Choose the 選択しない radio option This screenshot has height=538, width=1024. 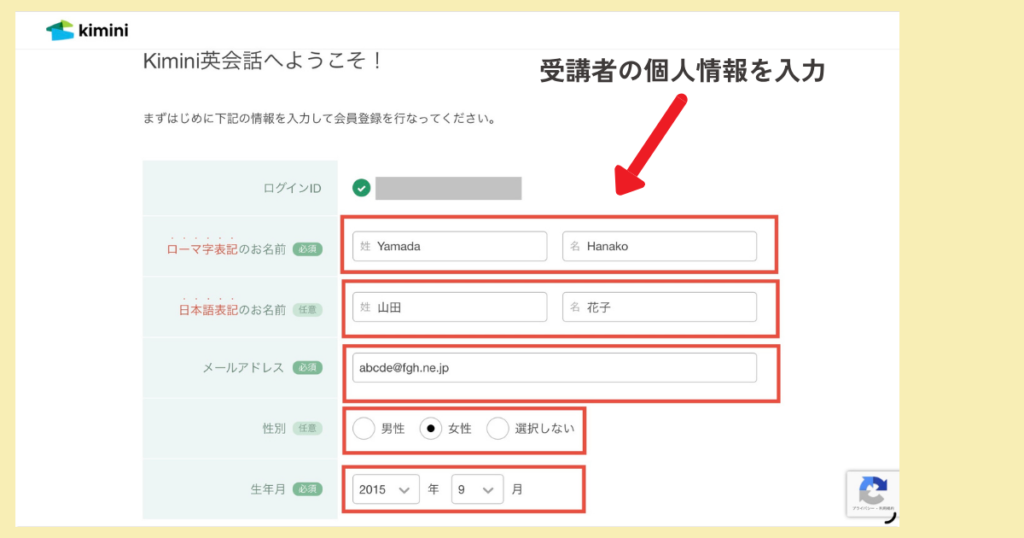(x=498, y=429)
